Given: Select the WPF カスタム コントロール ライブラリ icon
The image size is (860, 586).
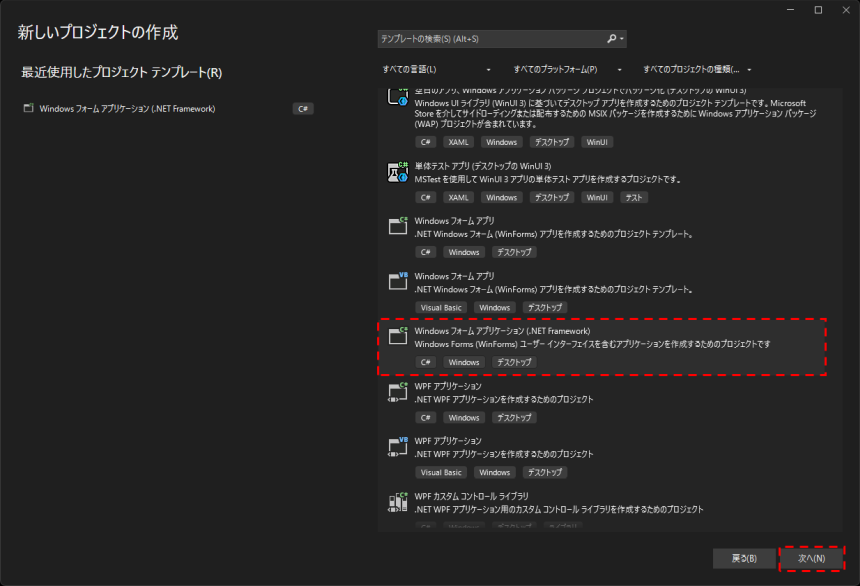Looking at the screenshot, I should (x=398, y=502).
